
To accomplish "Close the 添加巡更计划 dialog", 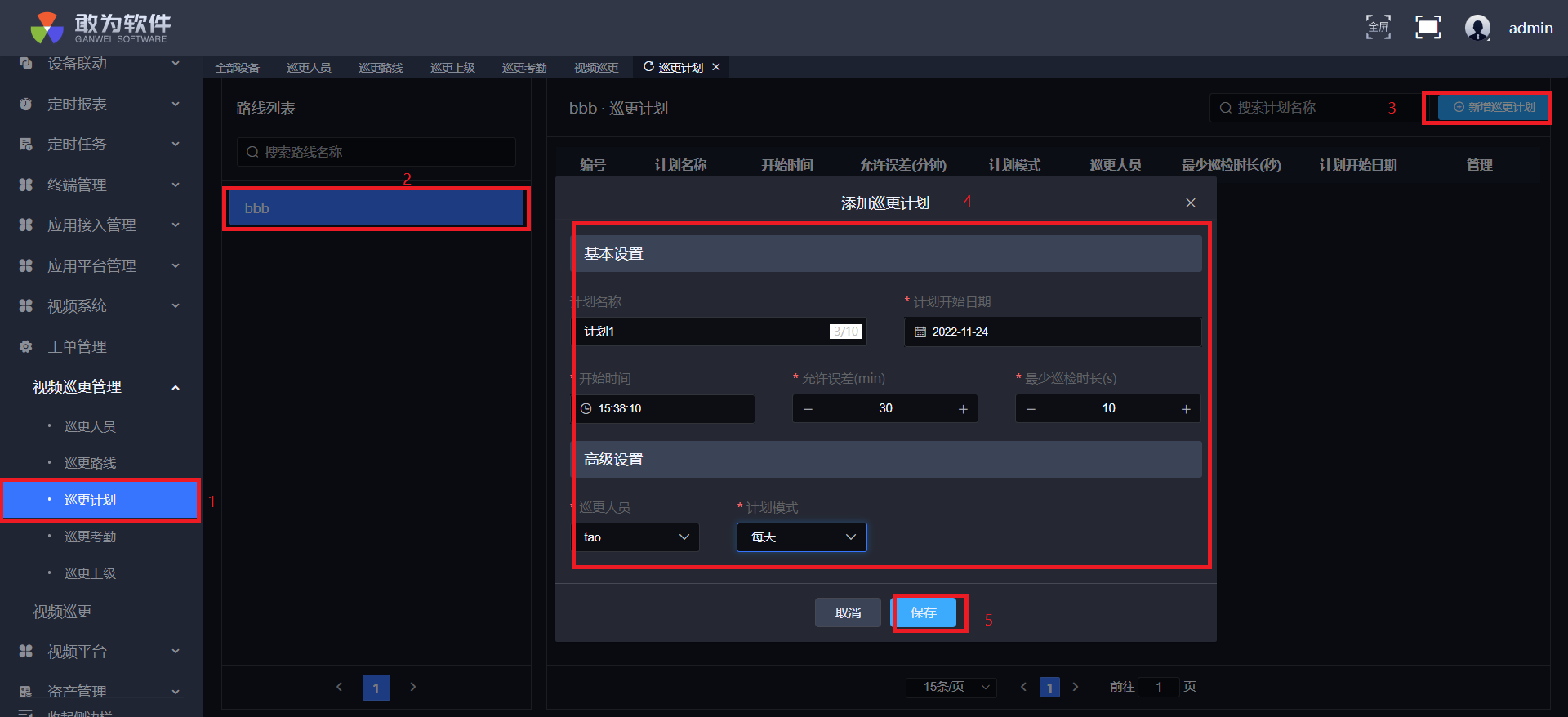I will pyautogui.click(x=1191, y=203).
